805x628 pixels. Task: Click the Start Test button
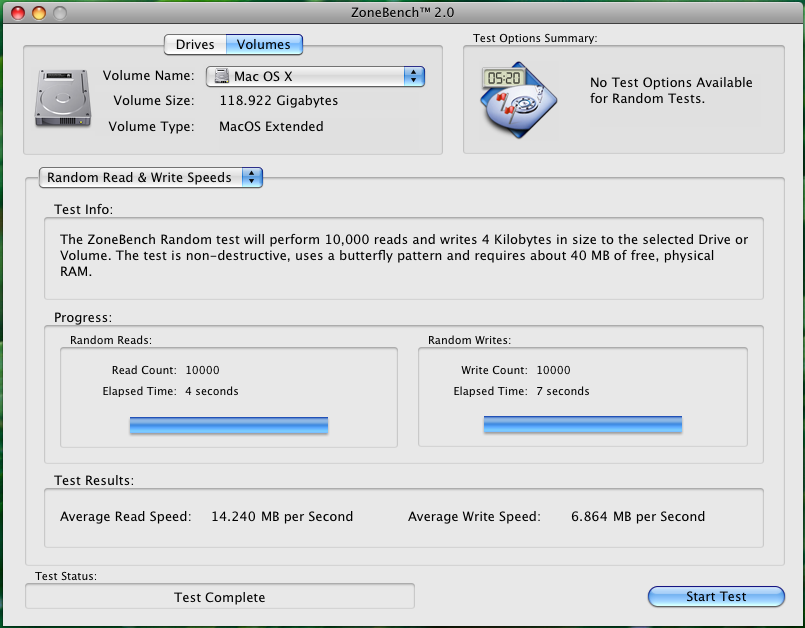coord(716,596)
